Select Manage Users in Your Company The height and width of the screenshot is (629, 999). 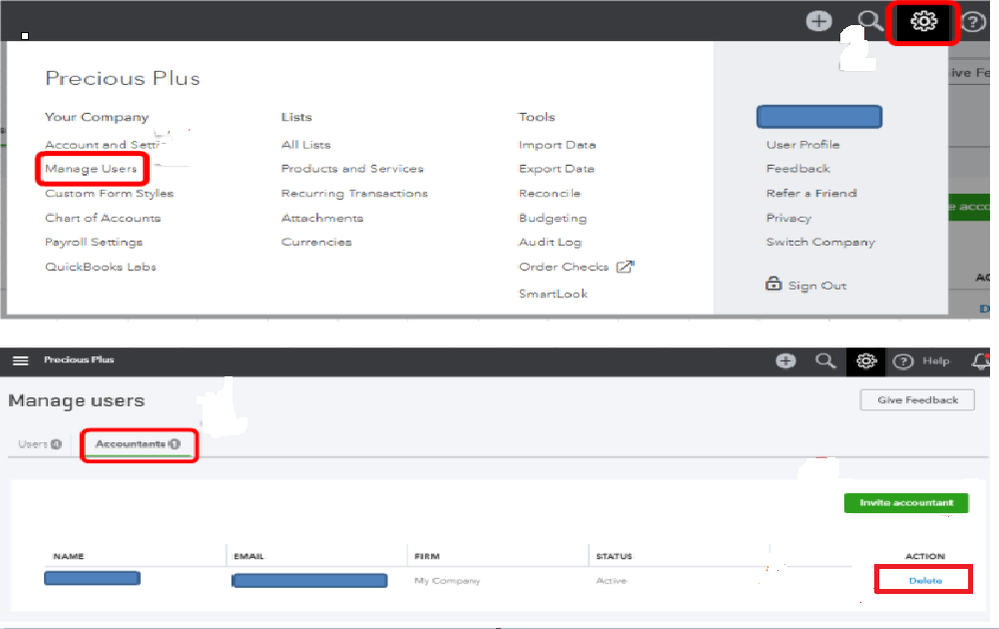coord(91,169)
